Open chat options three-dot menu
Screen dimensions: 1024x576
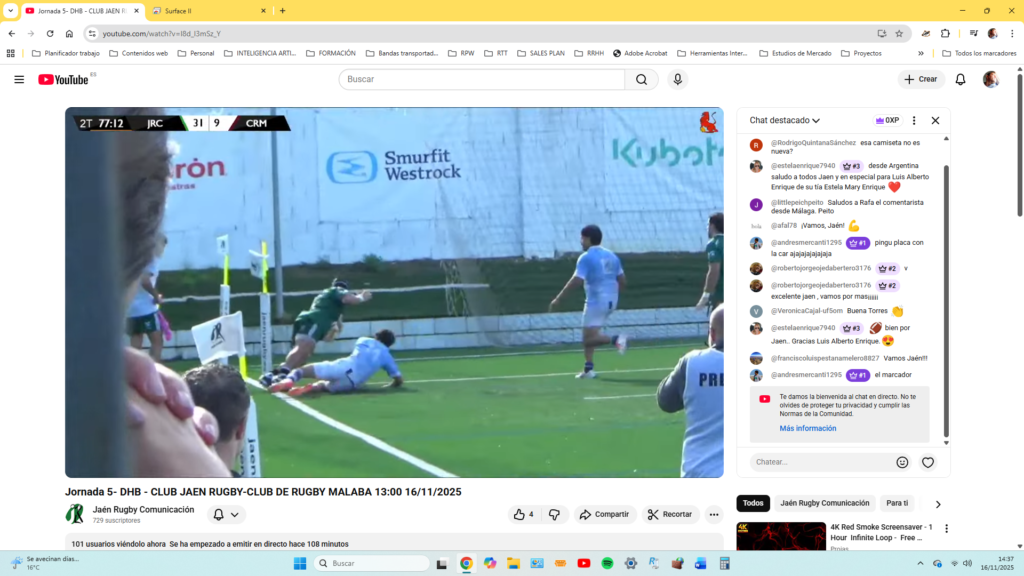click(913, 120)
